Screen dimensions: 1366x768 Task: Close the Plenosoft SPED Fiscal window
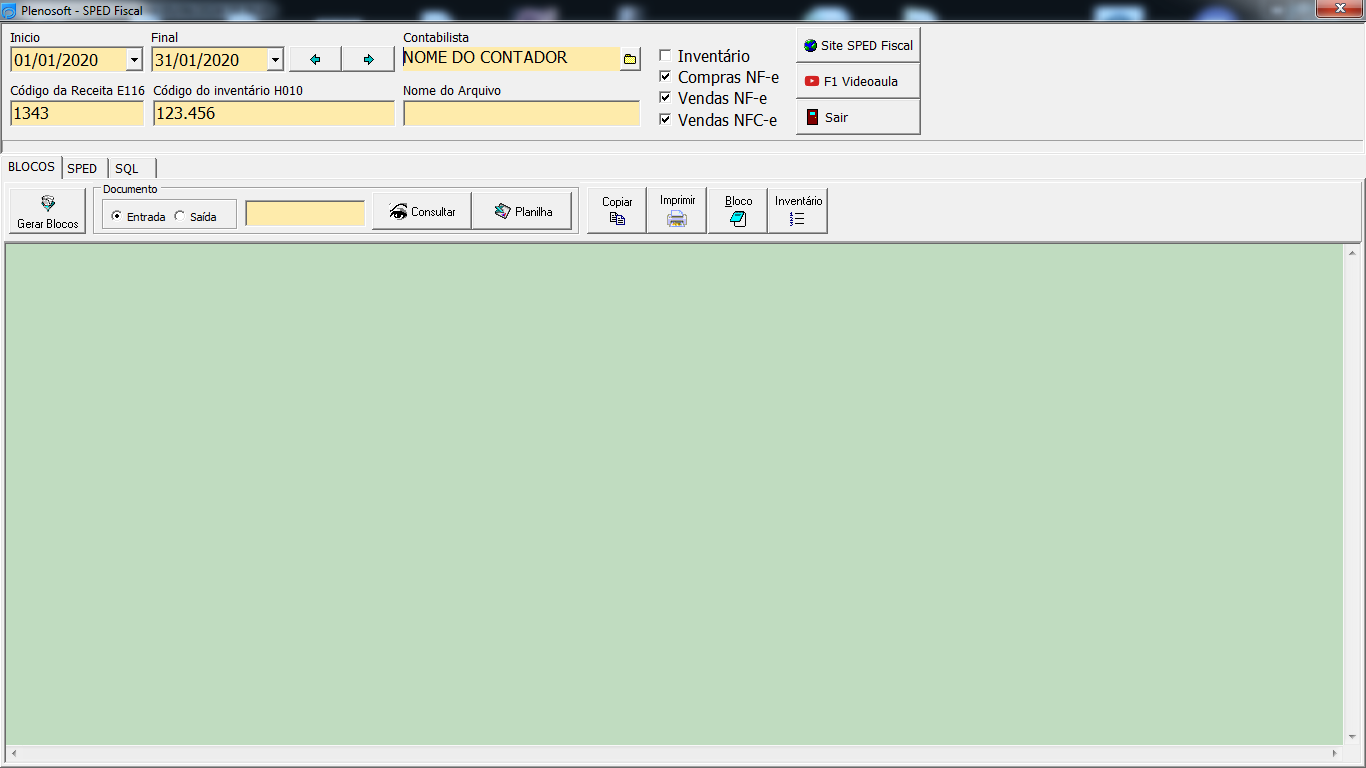1338,9
